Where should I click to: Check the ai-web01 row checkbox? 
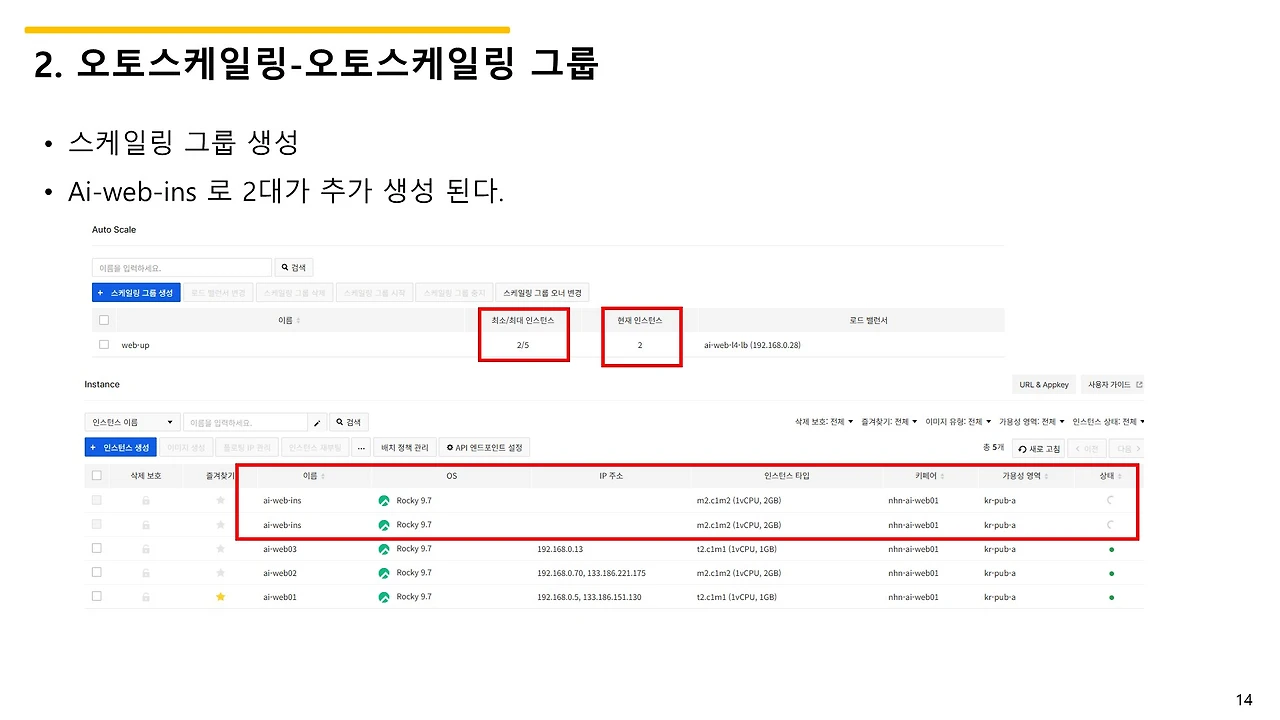coord(96,596)
